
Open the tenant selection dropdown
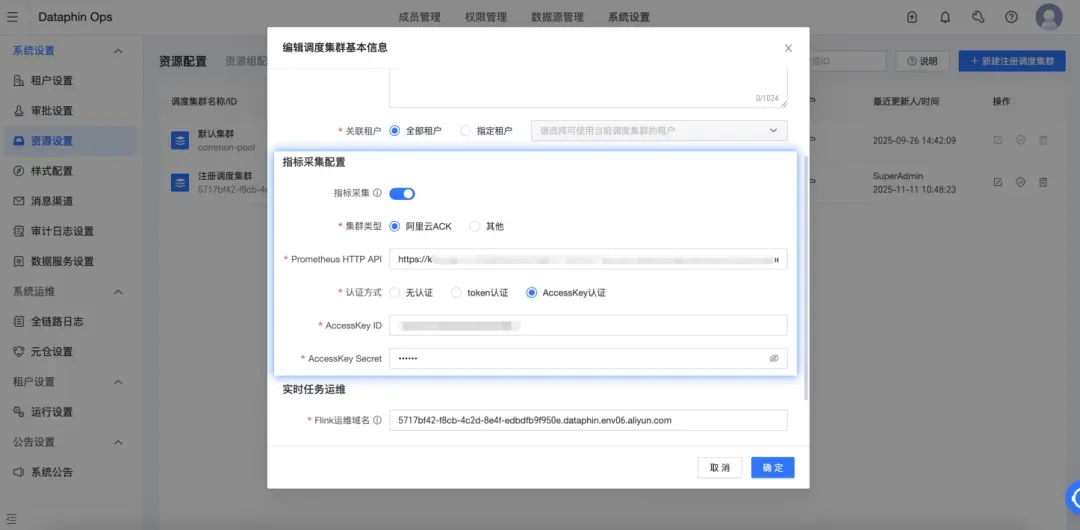click(x=659, y=130)
